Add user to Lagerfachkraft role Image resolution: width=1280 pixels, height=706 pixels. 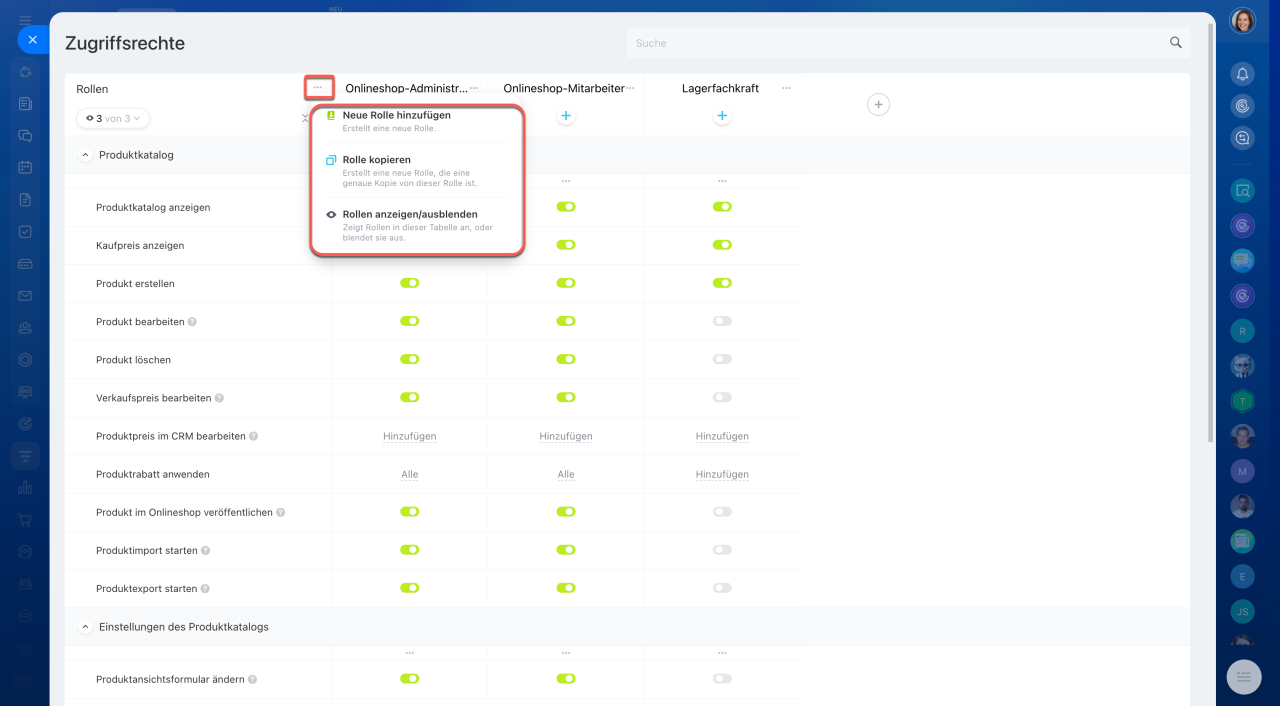click(x=722, y=116)
